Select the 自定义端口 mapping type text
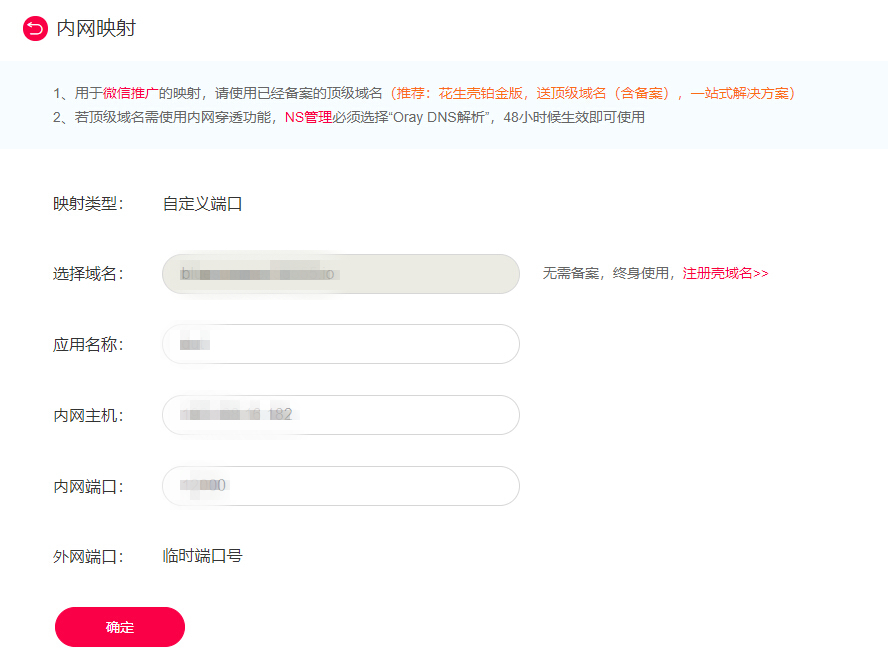The width and height of the screenshot is (888, 663). coord(202,204)
